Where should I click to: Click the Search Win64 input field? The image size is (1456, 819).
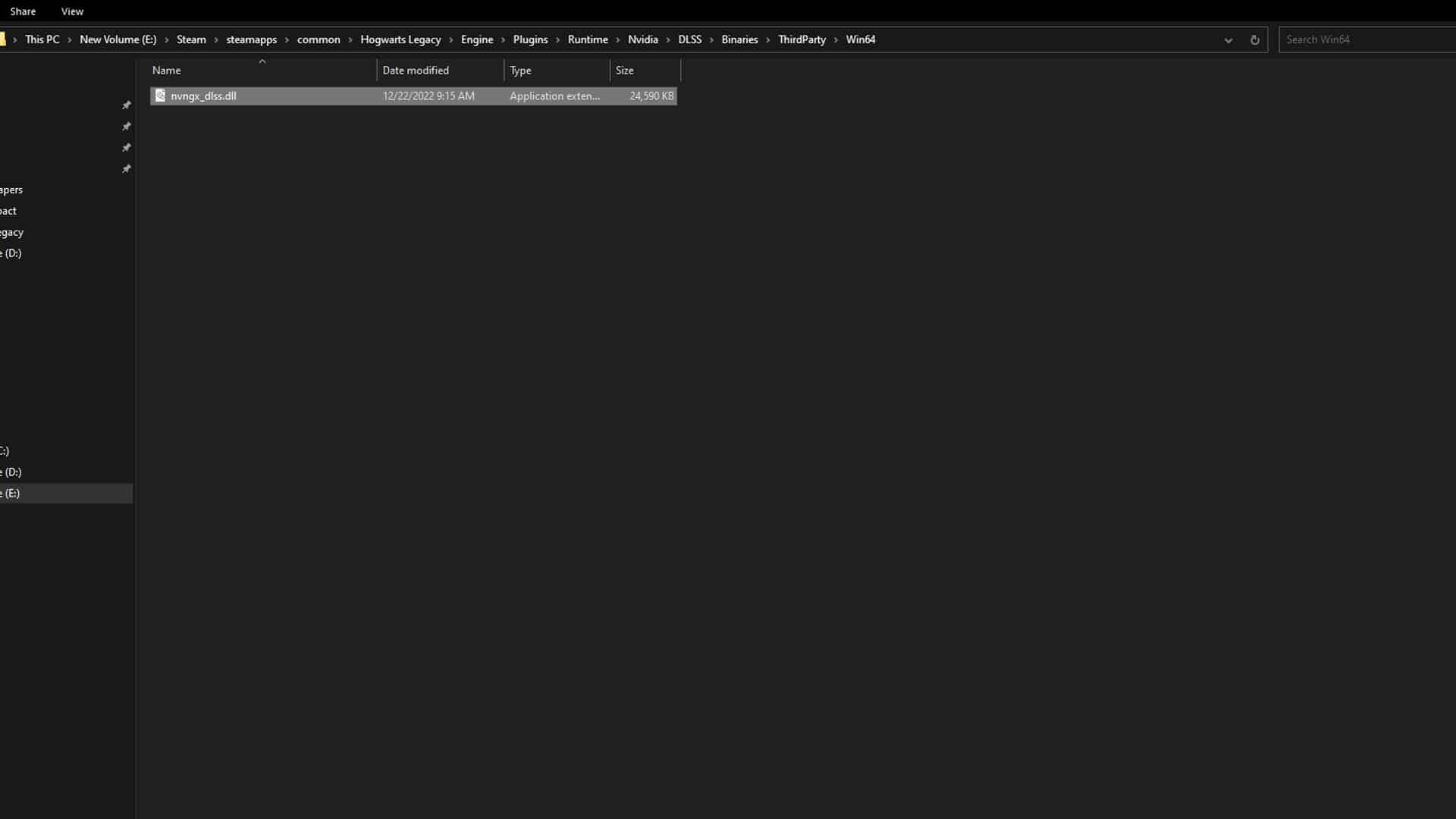point(1365,39)
